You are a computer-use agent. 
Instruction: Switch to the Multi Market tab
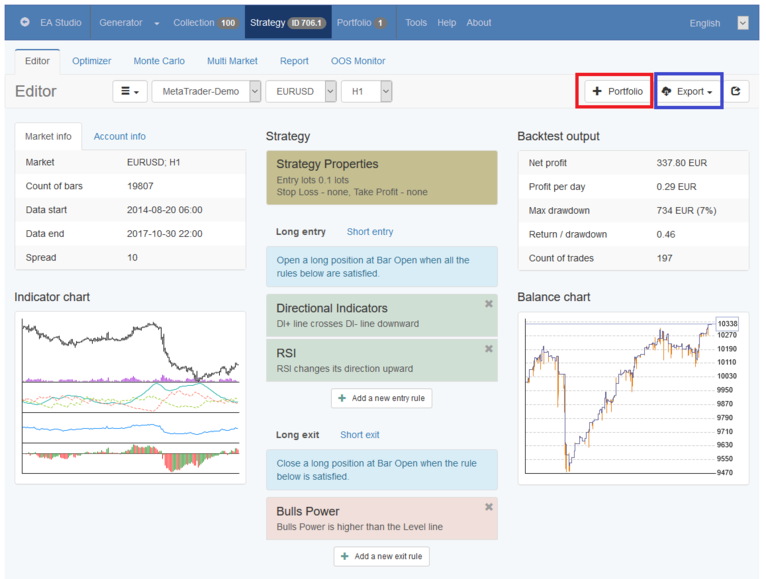pyautogui.click(x=232, y=61)
